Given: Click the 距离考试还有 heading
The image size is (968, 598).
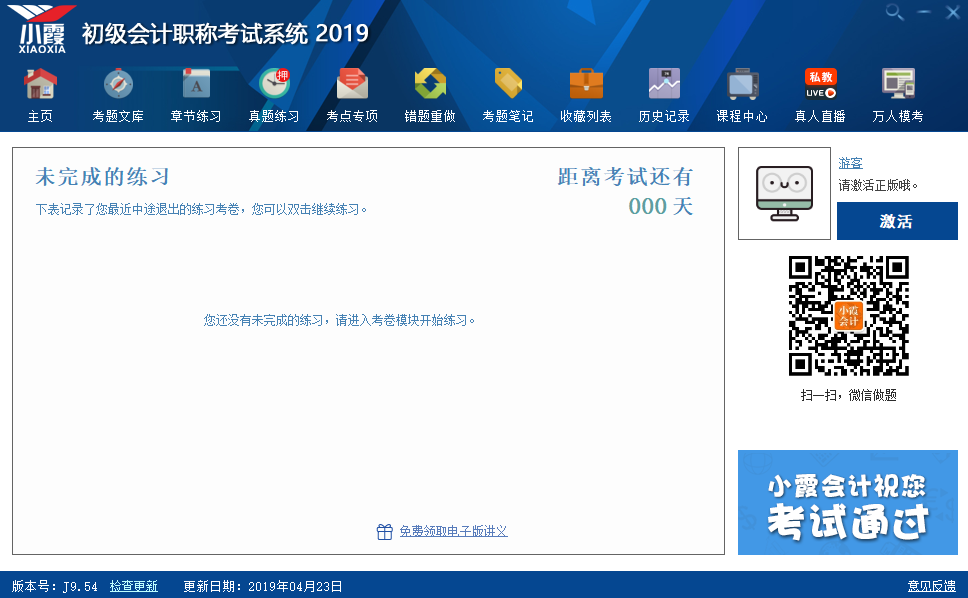Looking at the screenshot, I should [625, 177].
